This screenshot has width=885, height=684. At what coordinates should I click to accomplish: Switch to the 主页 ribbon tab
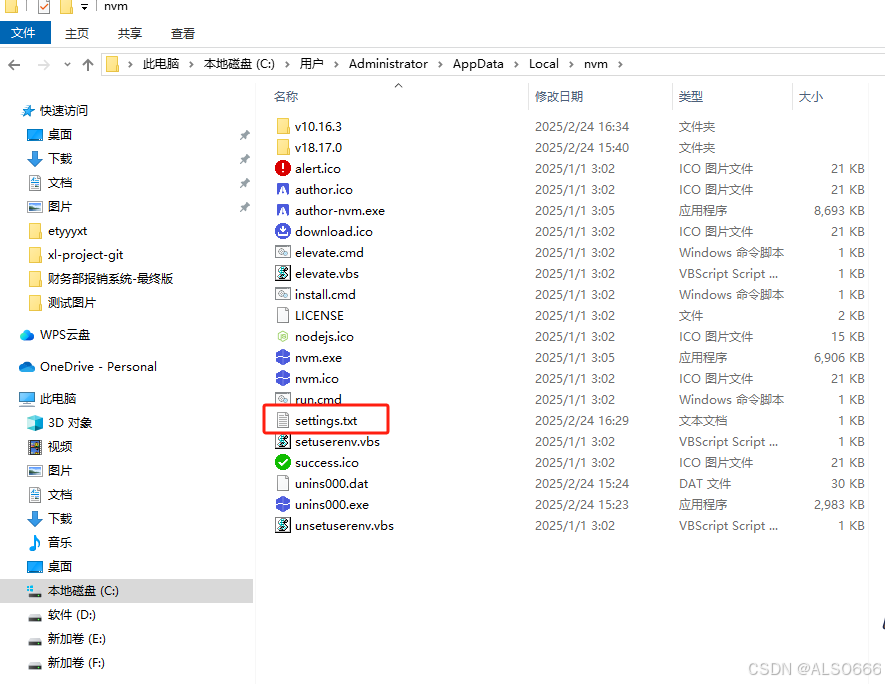click(x=77, y=33)
